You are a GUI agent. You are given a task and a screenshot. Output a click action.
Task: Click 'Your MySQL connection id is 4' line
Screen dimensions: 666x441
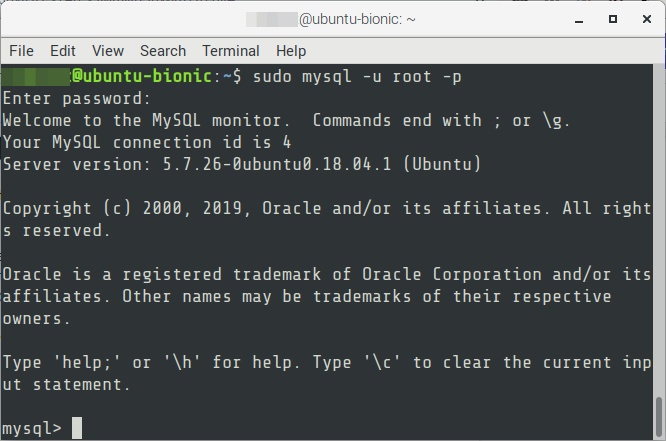tap(147, 143)
